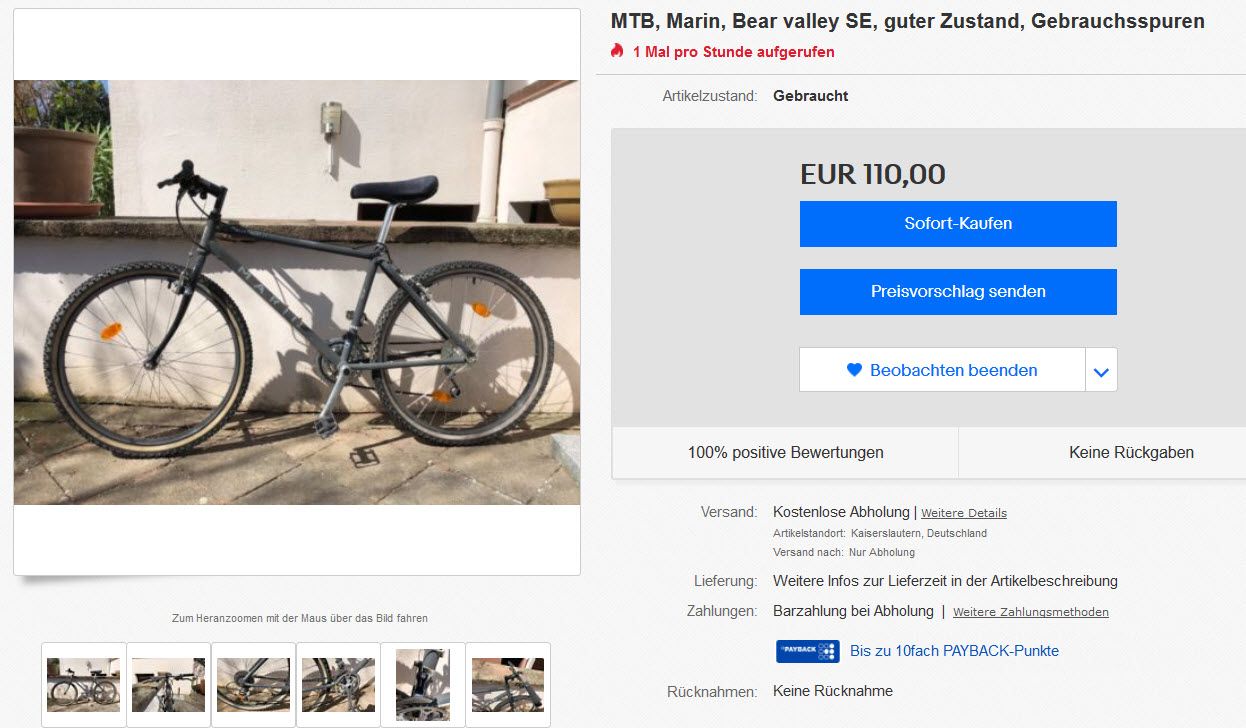Click Keine Rückgaben tab
This screenshot has width=1246, height=728.
tap(1131, 453)
